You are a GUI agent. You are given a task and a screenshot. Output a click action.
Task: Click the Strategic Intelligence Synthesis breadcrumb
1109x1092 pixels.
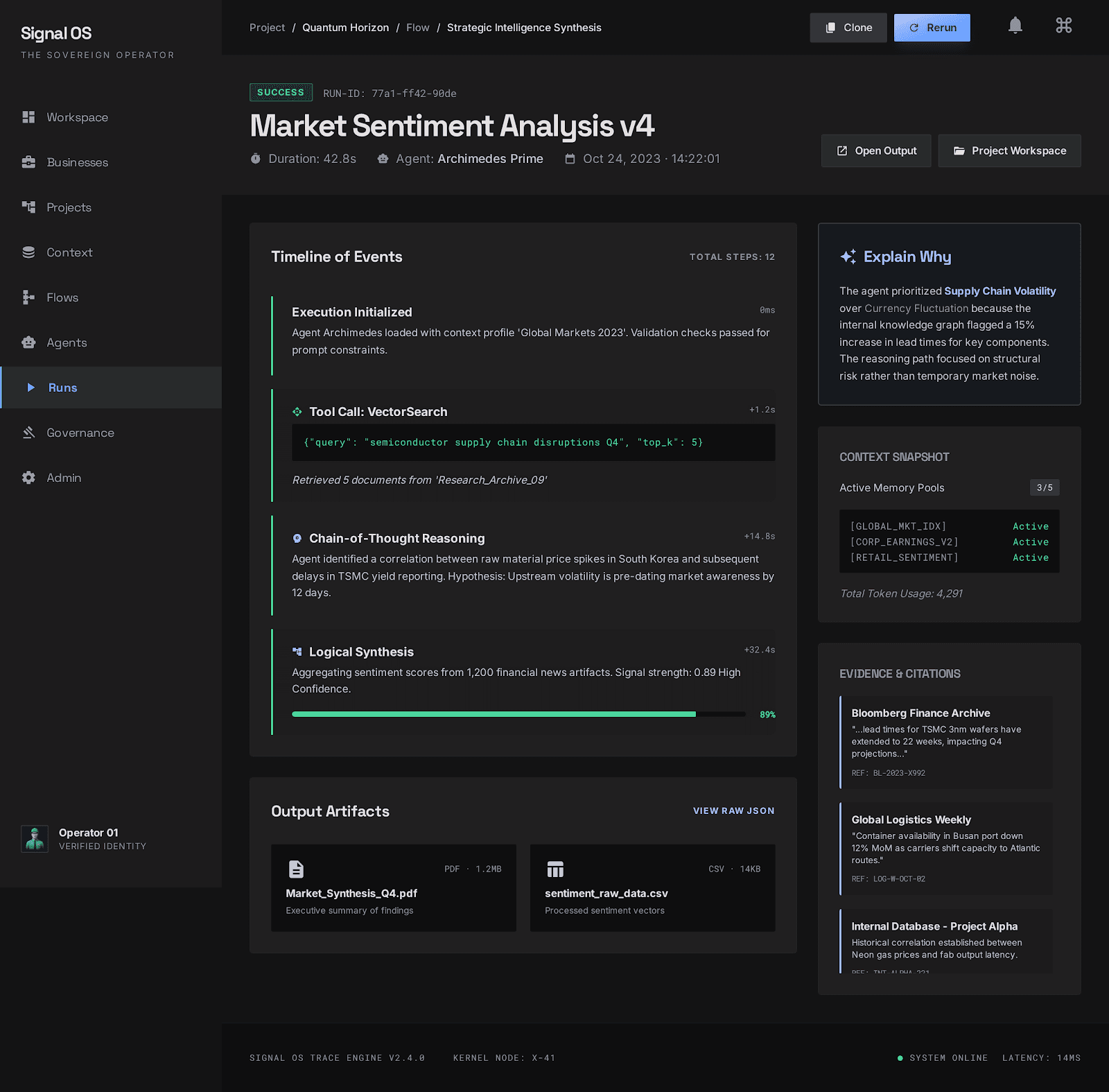[524, 28]
